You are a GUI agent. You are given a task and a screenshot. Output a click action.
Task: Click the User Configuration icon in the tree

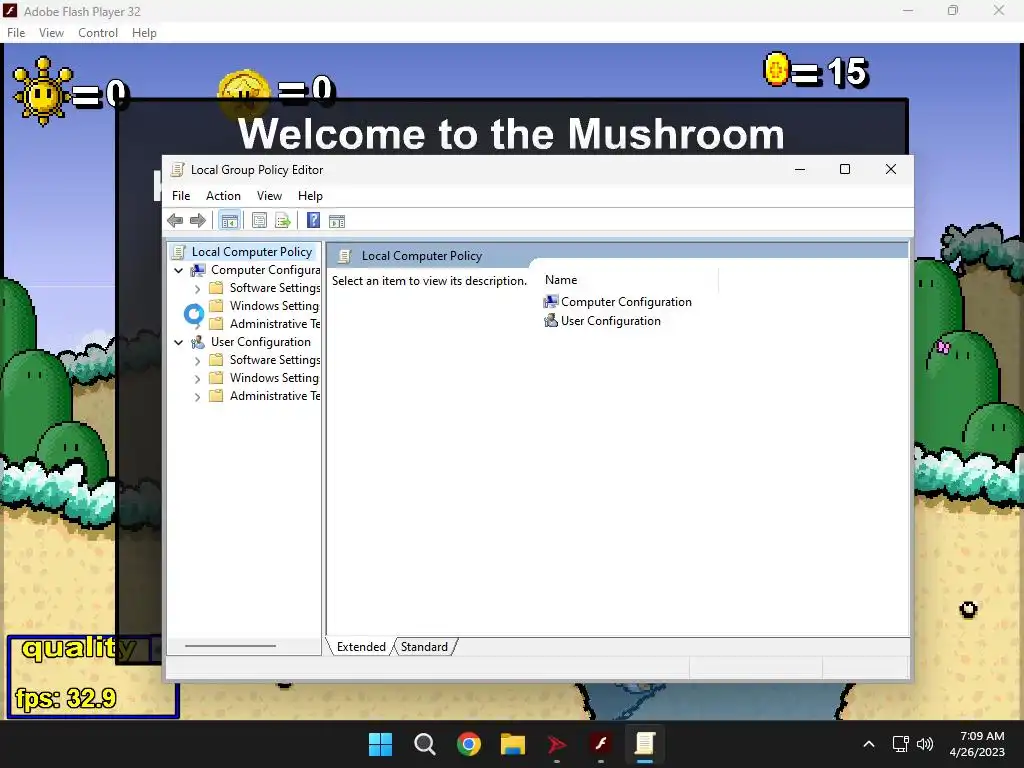[x=198, y=342]
